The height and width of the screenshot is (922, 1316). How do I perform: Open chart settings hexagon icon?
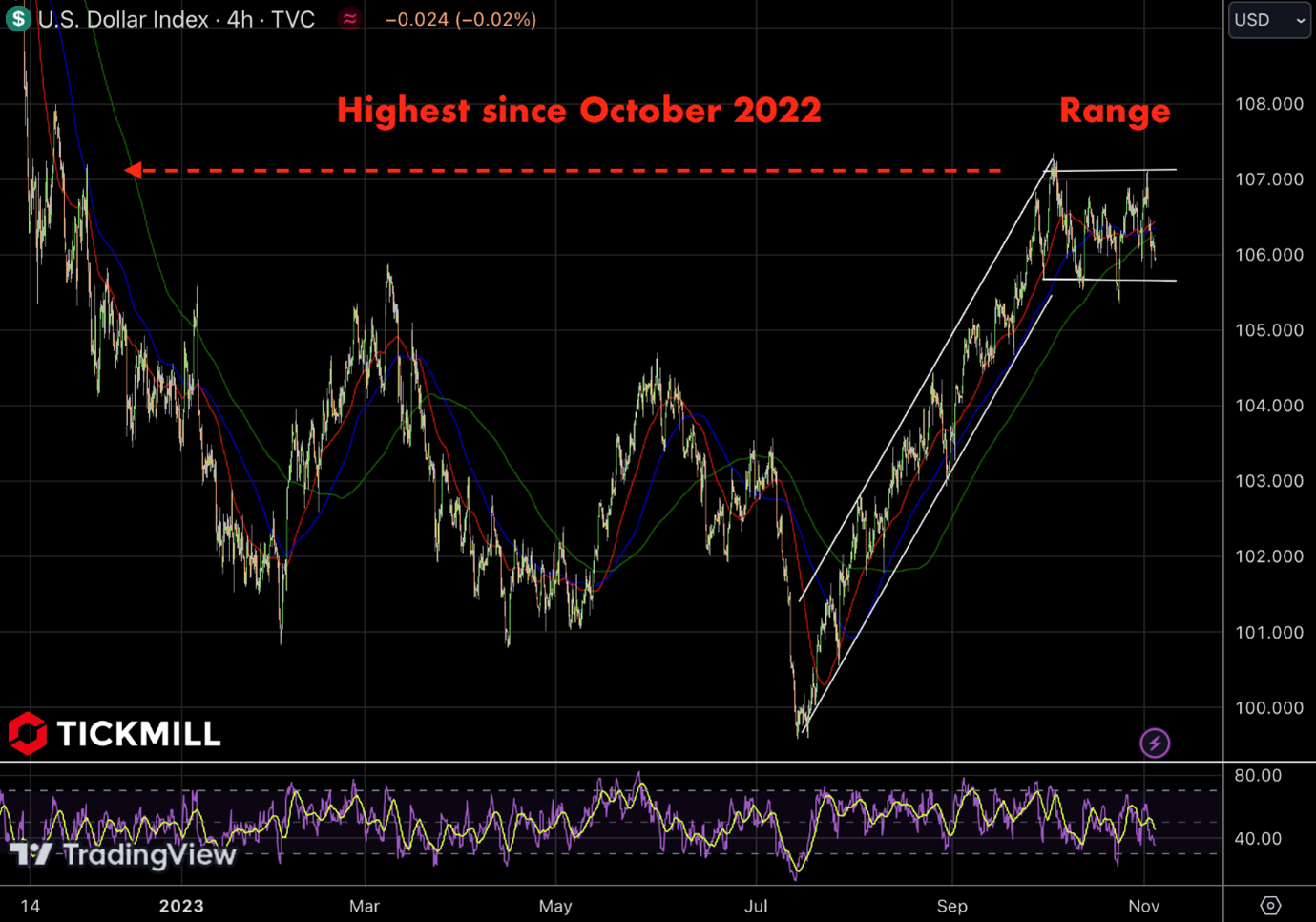(1270, 905)
